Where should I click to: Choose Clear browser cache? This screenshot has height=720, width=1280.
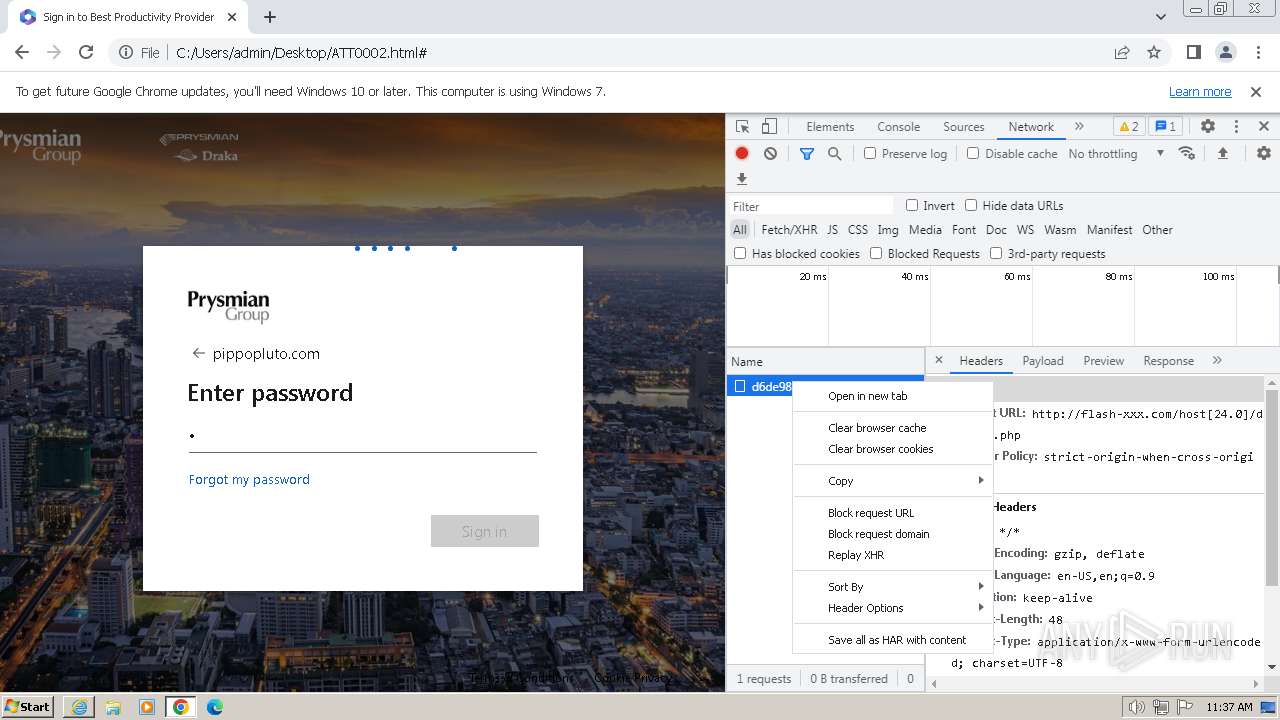click(x=893, y=428)
